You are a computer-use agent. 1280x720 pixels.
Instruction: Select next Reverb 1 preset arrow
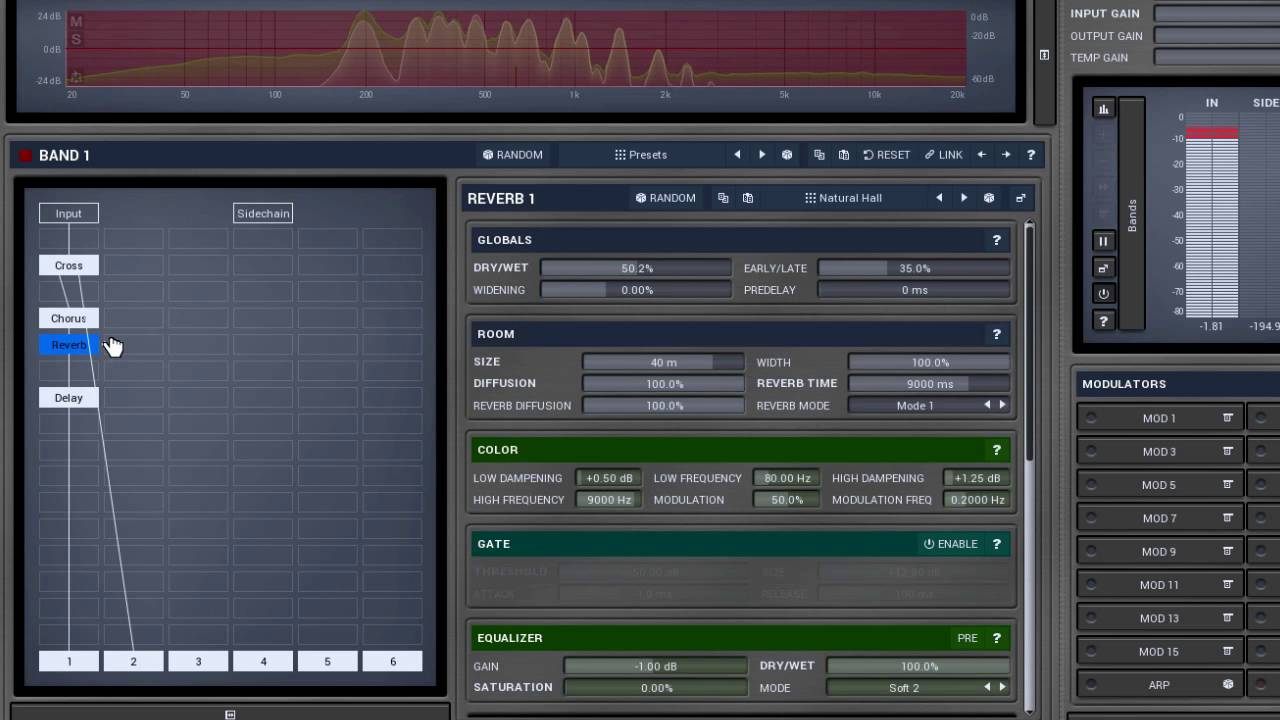click(x=964, y=198)
